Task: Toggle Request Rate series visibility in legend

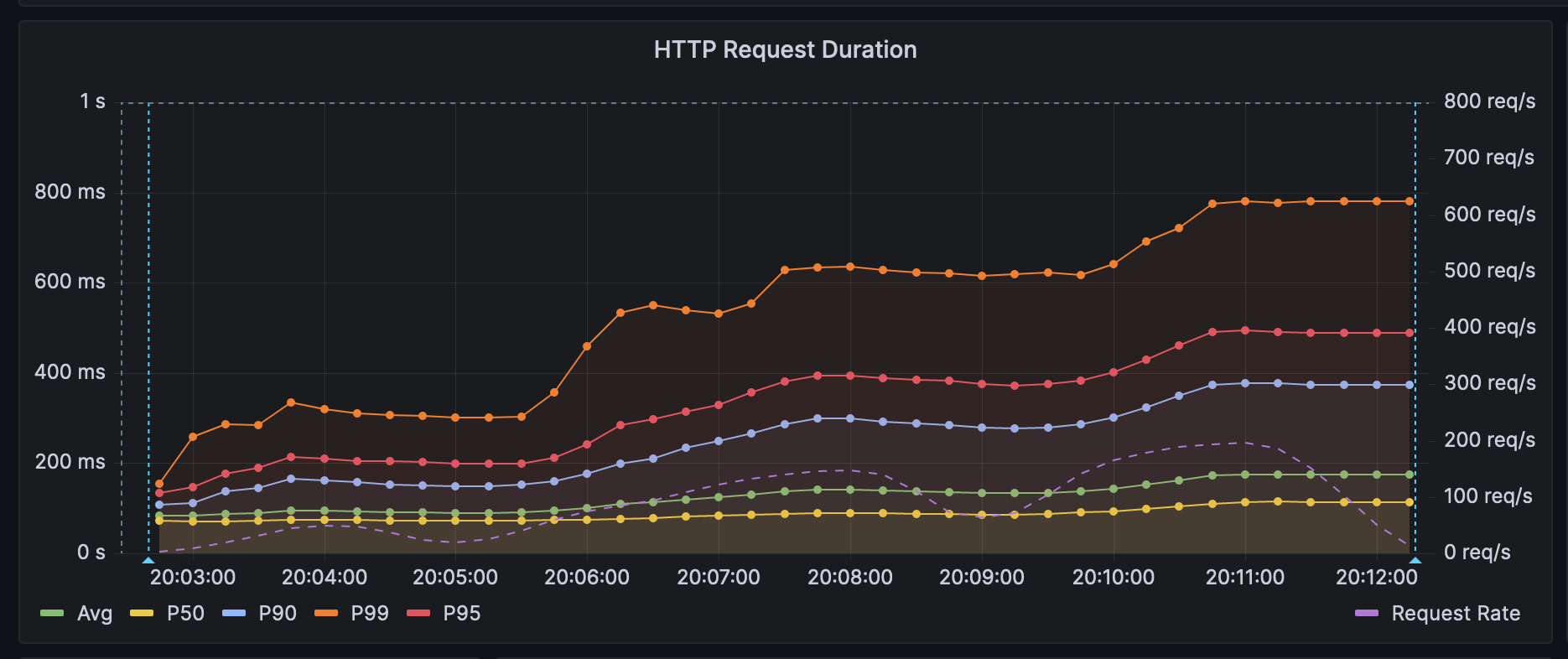Action: 1456,614
